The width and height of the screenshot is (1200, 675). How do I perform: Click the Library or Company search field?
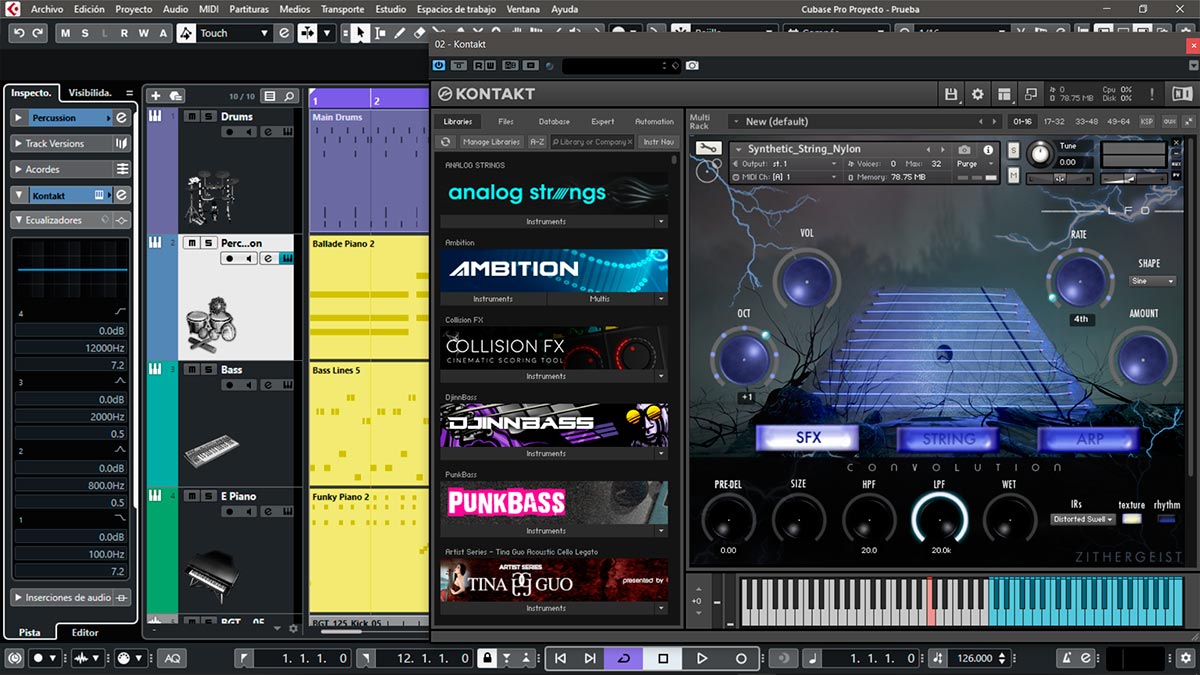(593, 142)
